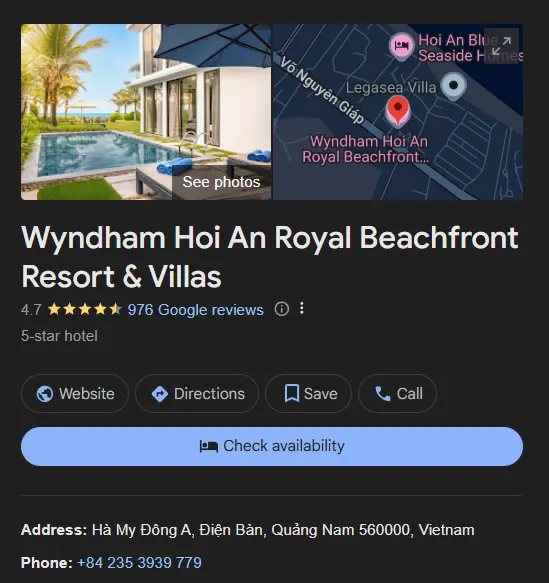
Task: Click the resort pool photo thumbnail
Action: pos(146,112)
